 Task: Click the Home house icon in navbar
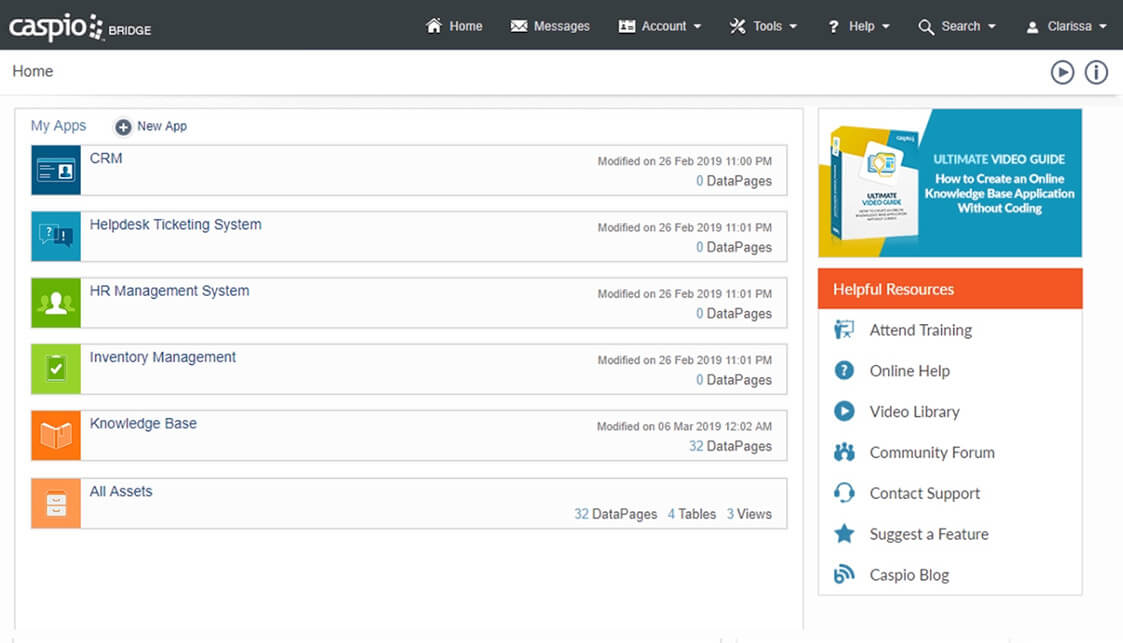point(433,26)
